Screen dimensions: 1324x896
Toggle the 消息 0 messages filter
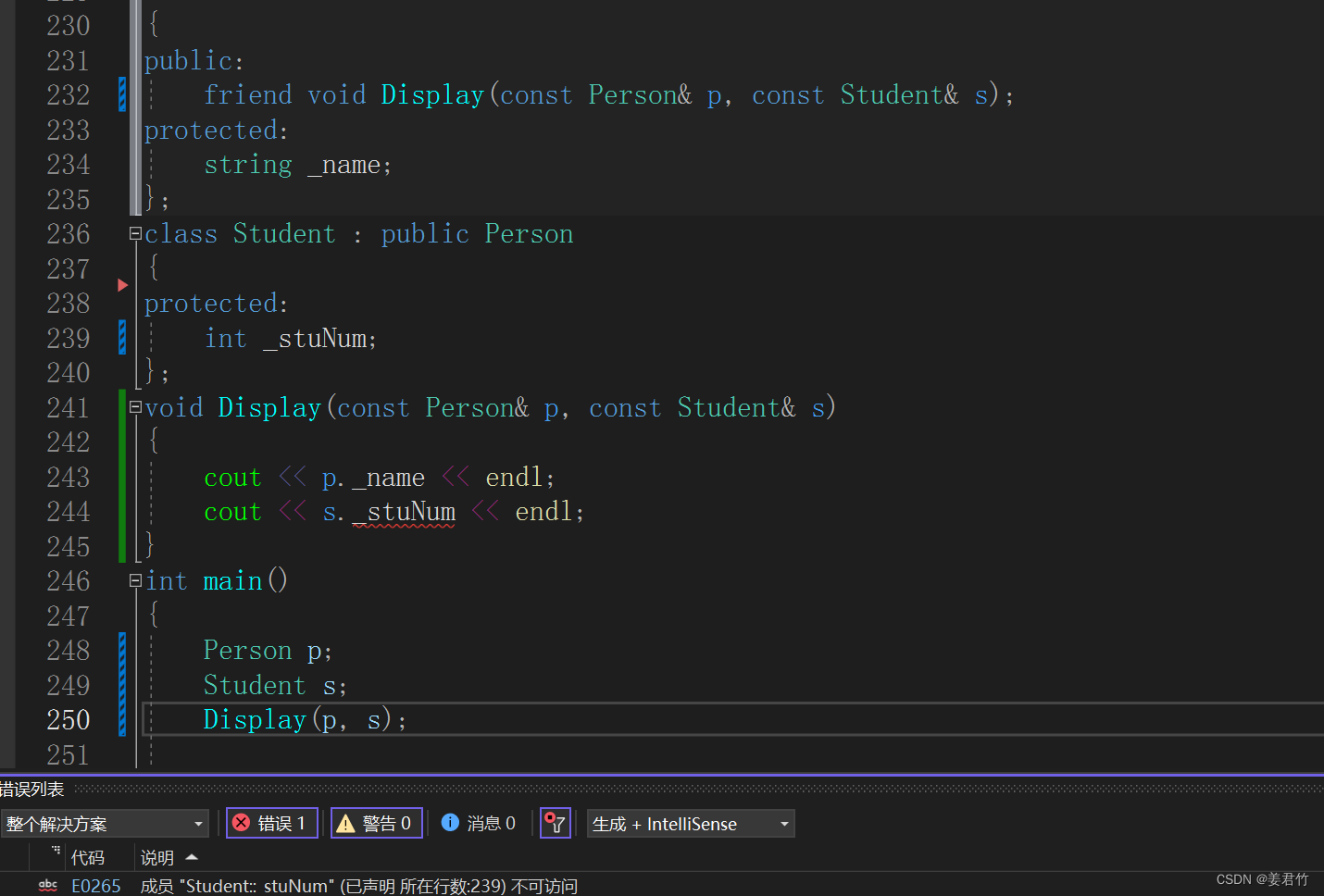pyautogui.click(x=479, y=823)
